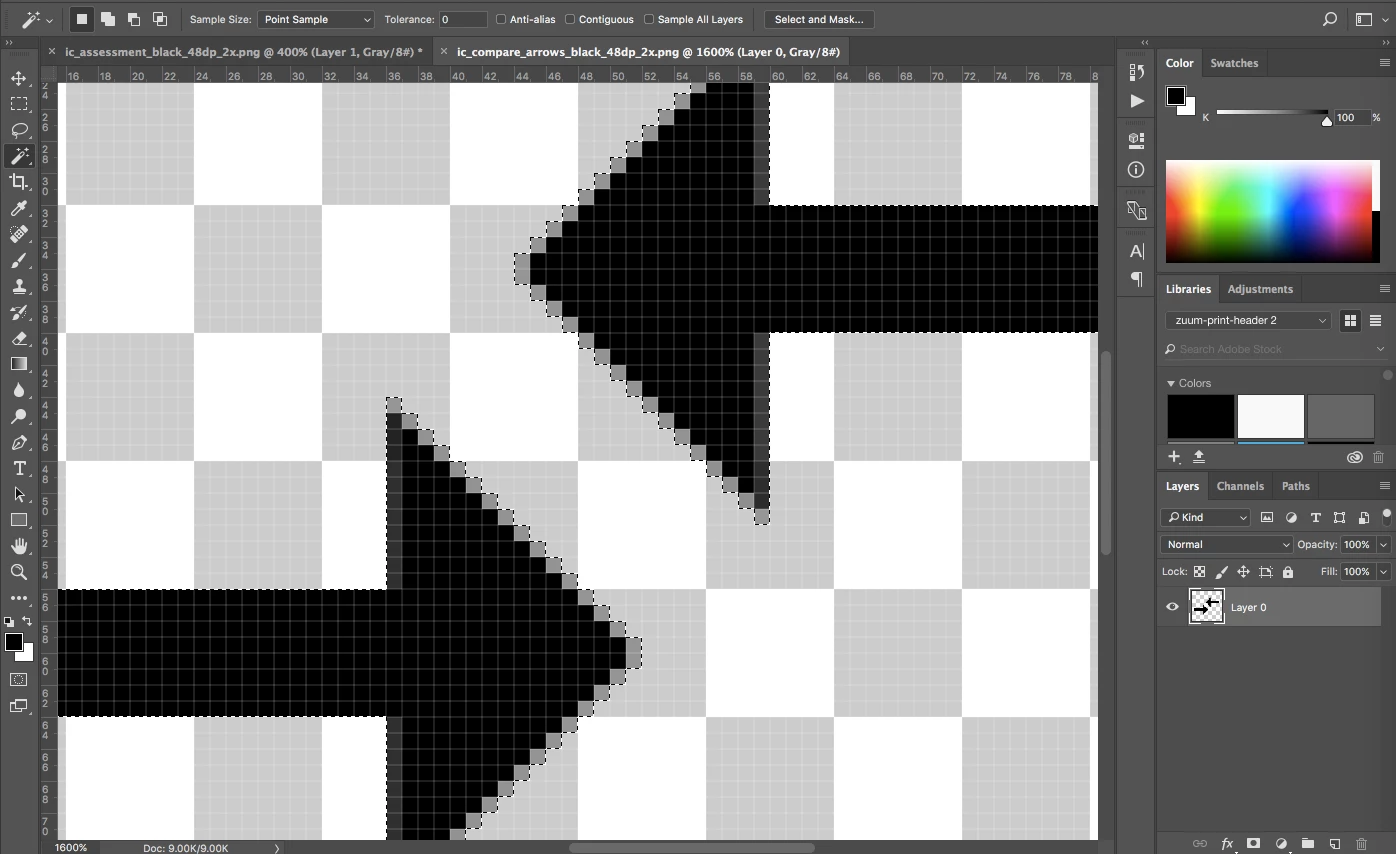Click the Libraries upload button

[x=1198, y=457]
